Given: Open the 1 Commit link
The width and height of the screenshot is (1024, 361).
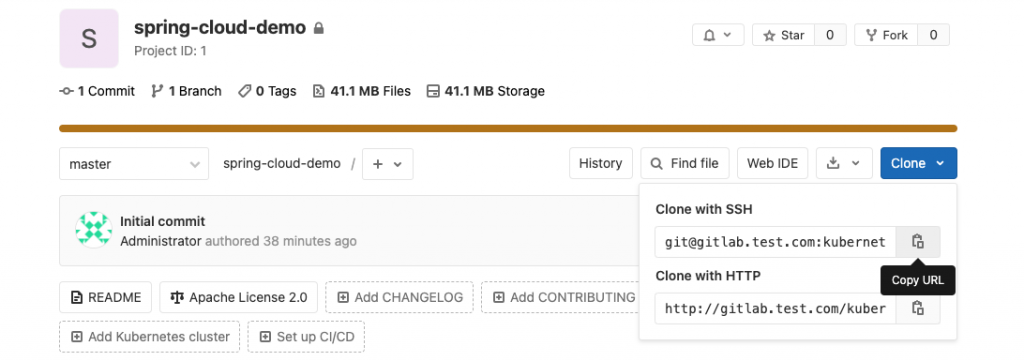Looking at the screenshot, I should [x=97, y=91].
